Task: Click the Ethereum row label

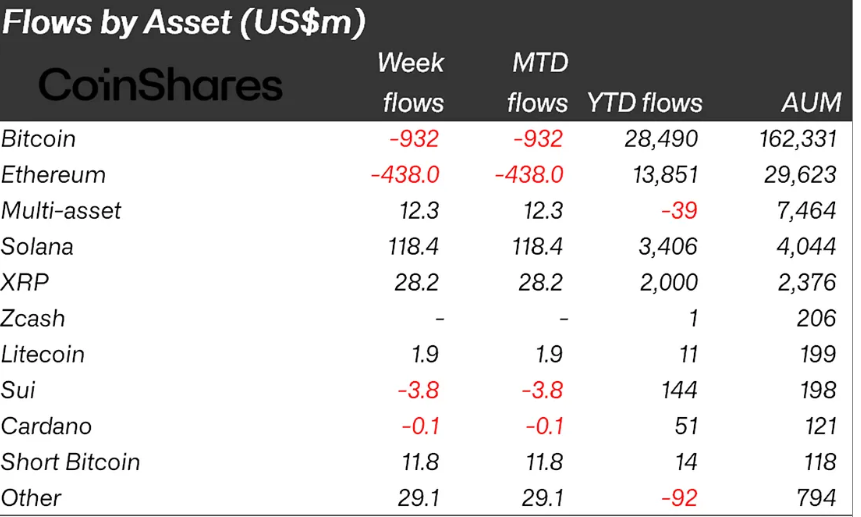Action: (x=54, y=174)
